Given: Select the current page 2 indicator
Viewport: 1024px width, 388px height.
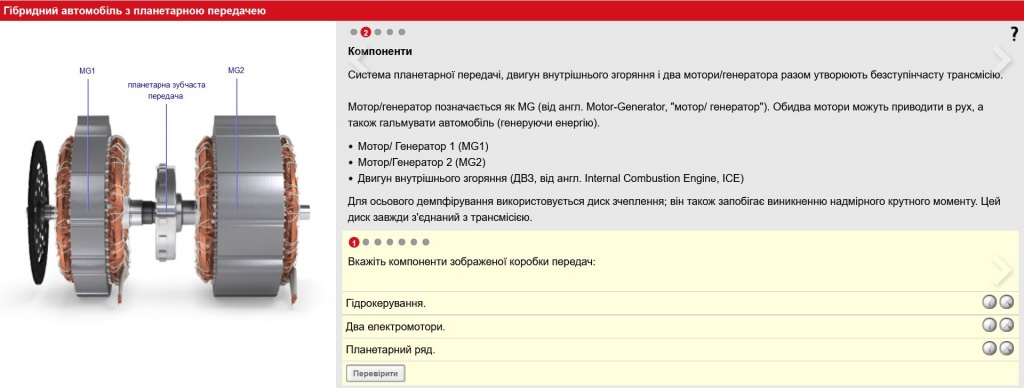Looking at the screenshot, I should click(366, 32).
